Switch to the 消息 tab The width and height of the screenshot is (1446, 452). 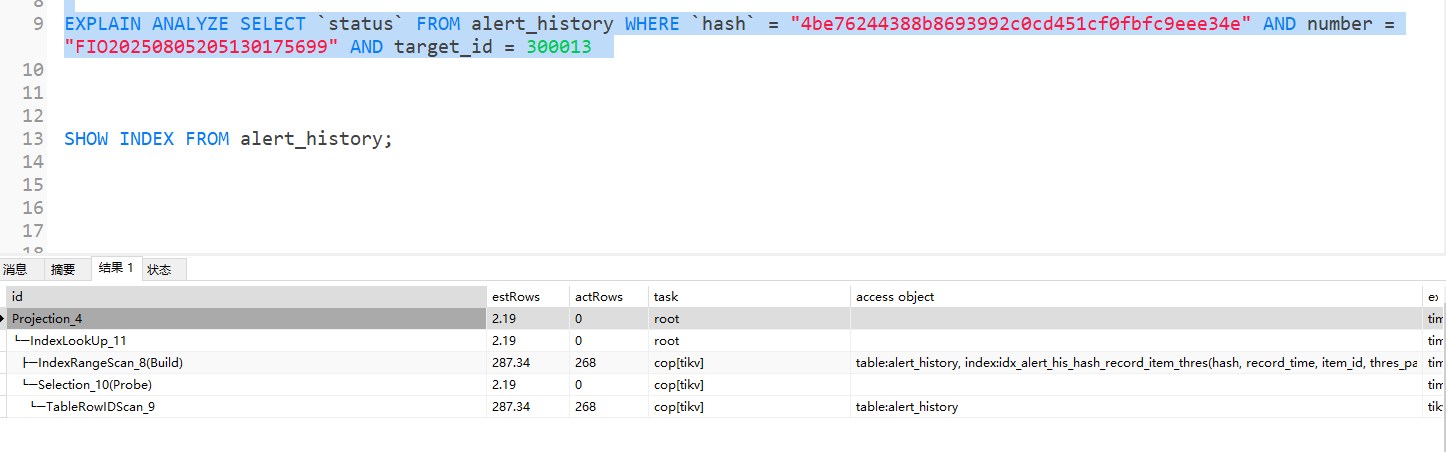point(15,269)
